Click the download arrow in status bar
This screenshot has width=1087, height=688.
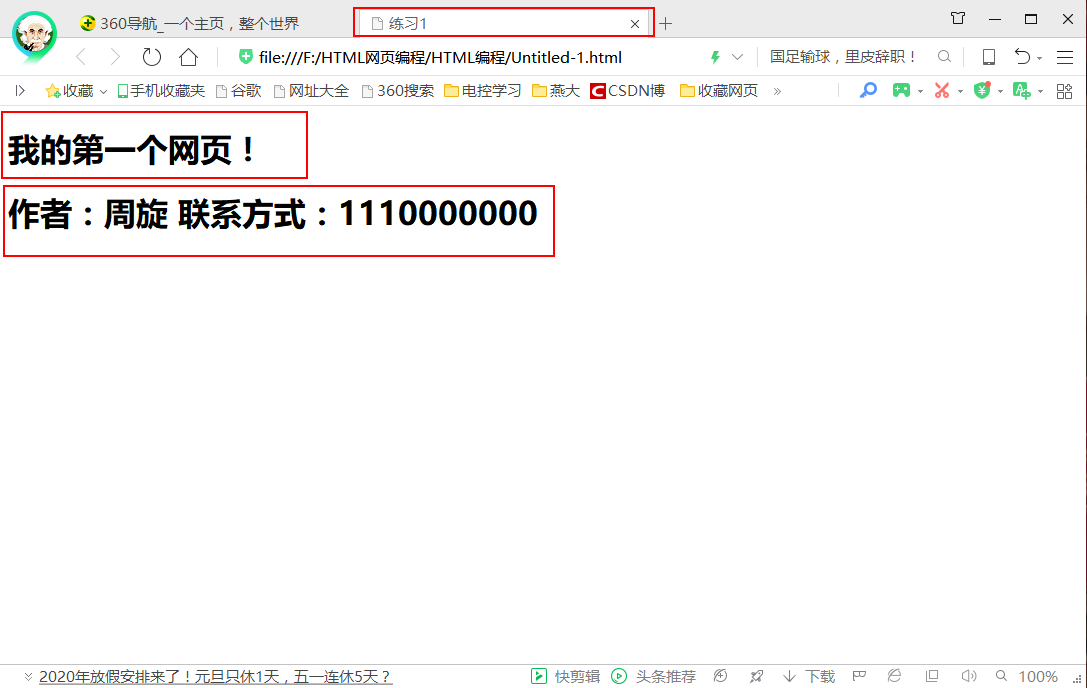tap(789, 675)
